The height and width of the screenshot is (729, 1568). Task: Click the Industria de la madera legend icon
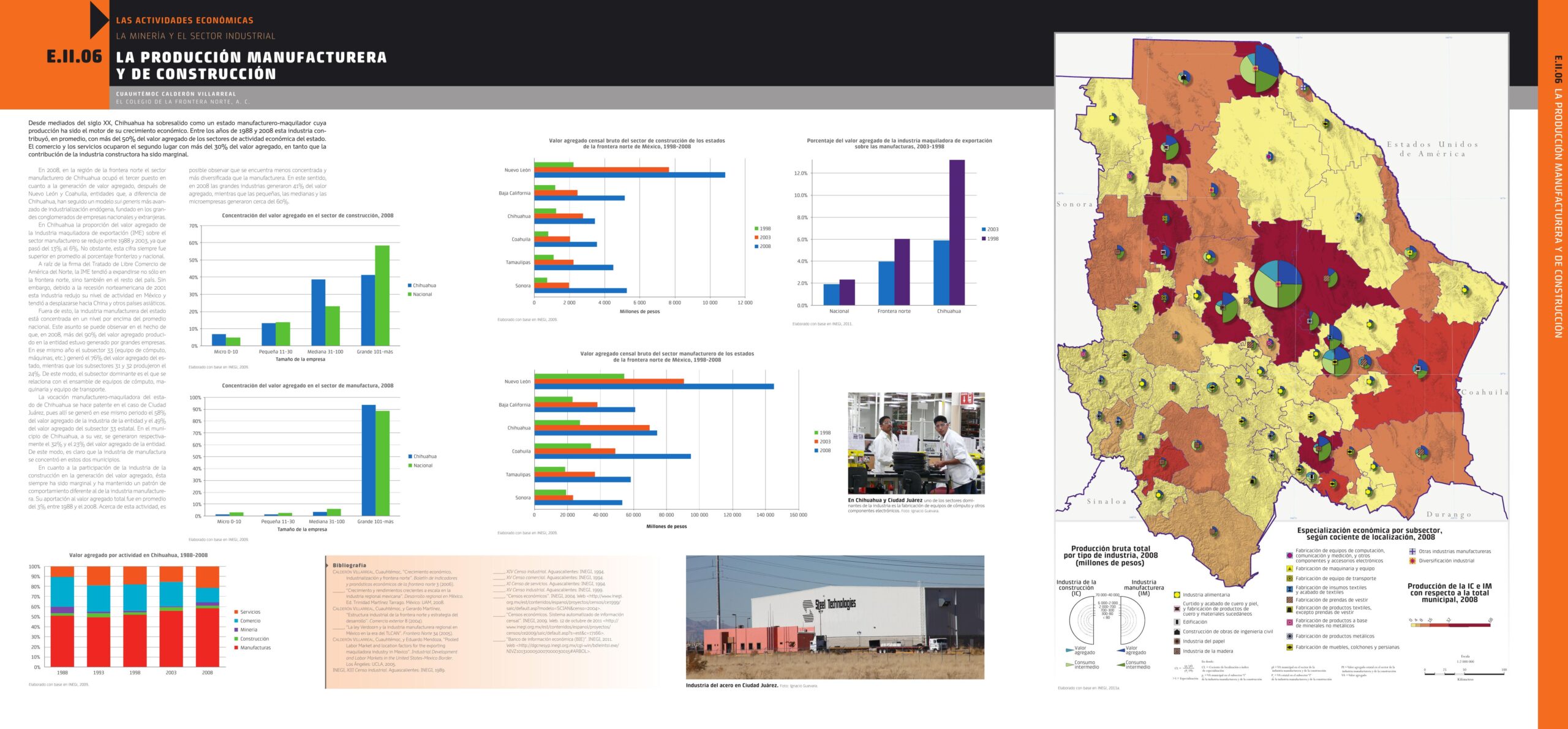(1177, 651)
